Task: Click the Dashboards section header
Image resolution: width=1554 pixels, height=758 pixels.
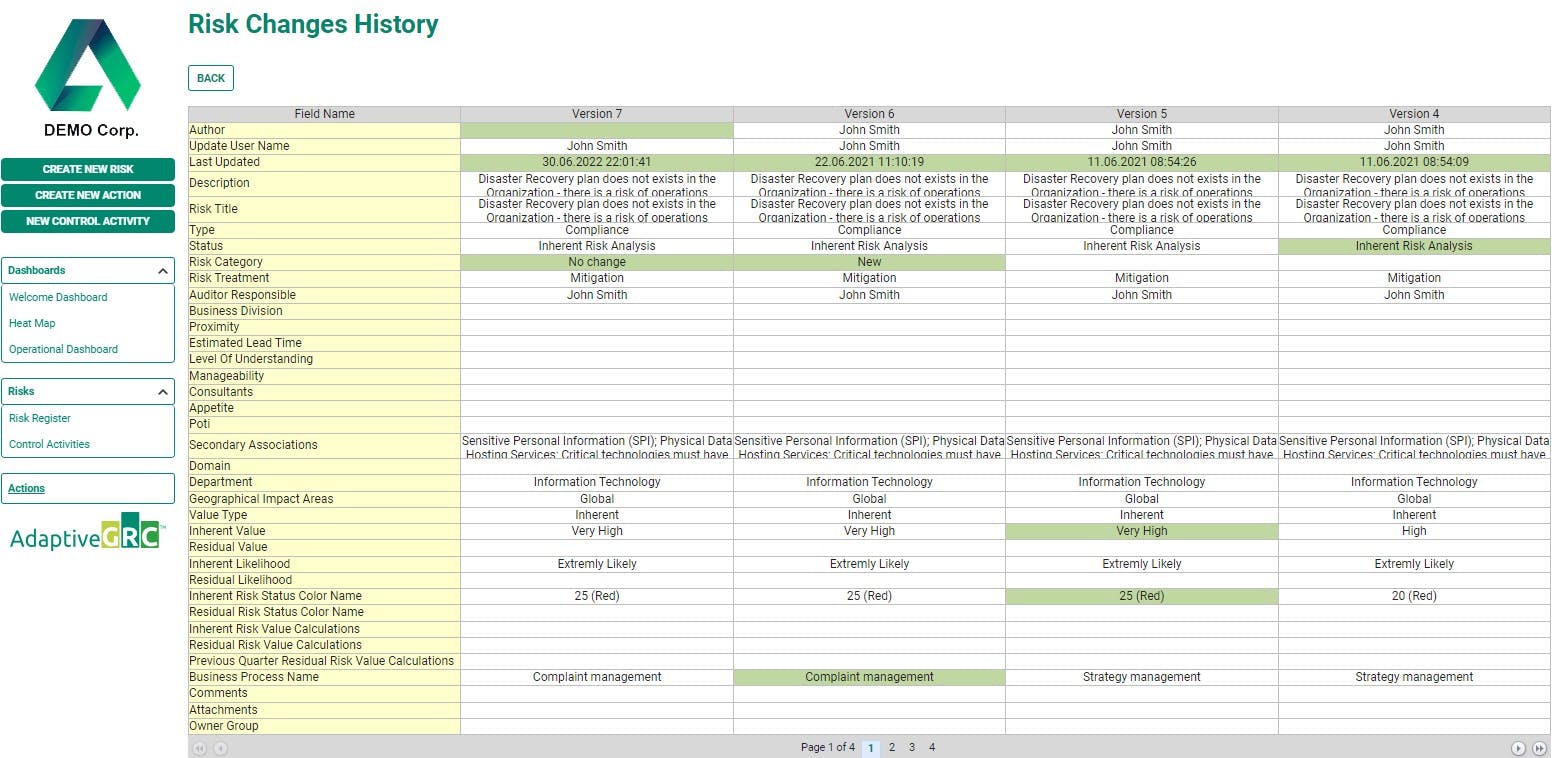Action: (88, 270)
